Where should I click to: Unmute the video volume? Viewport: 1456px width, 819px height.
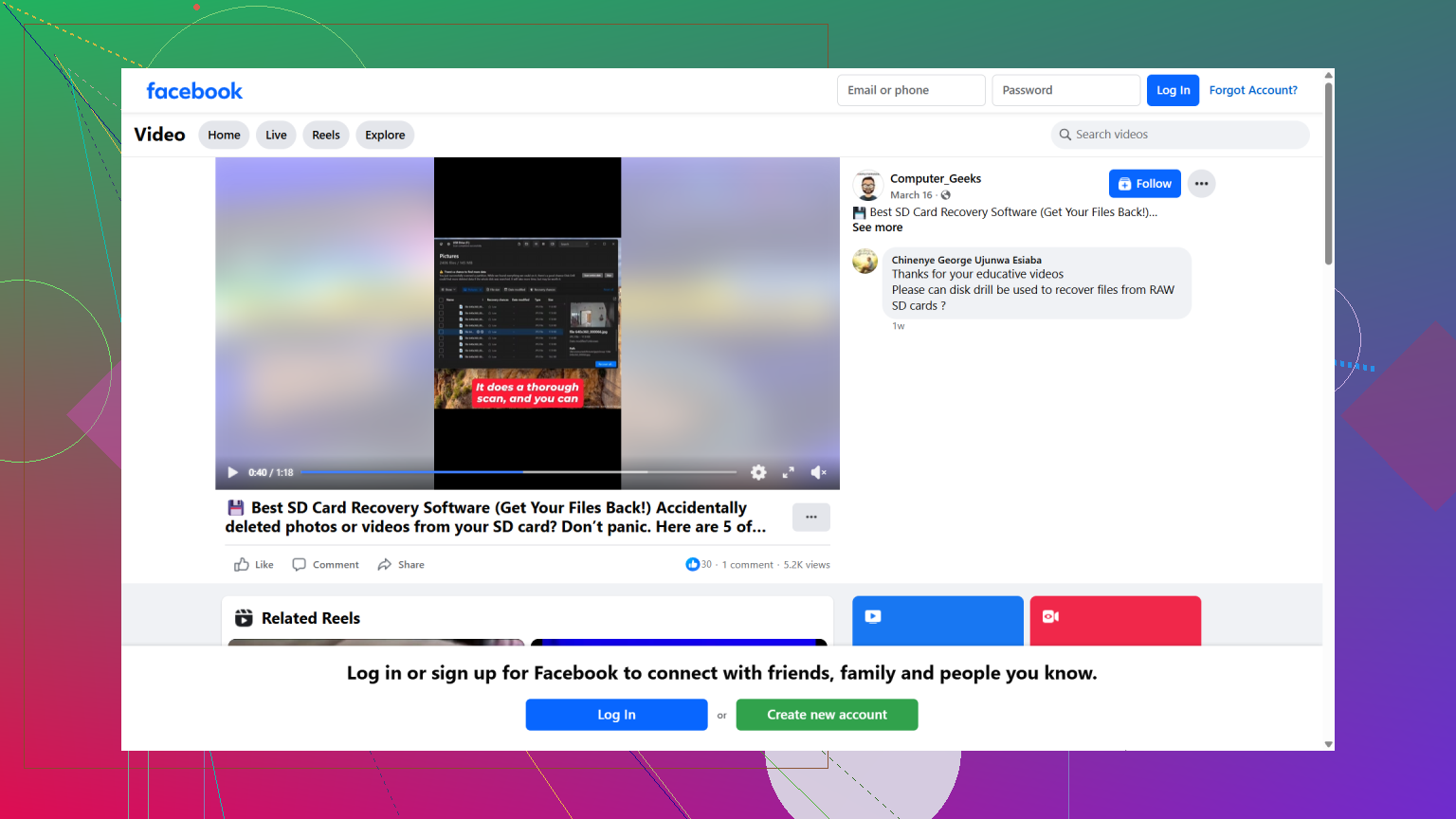point(819,472)
